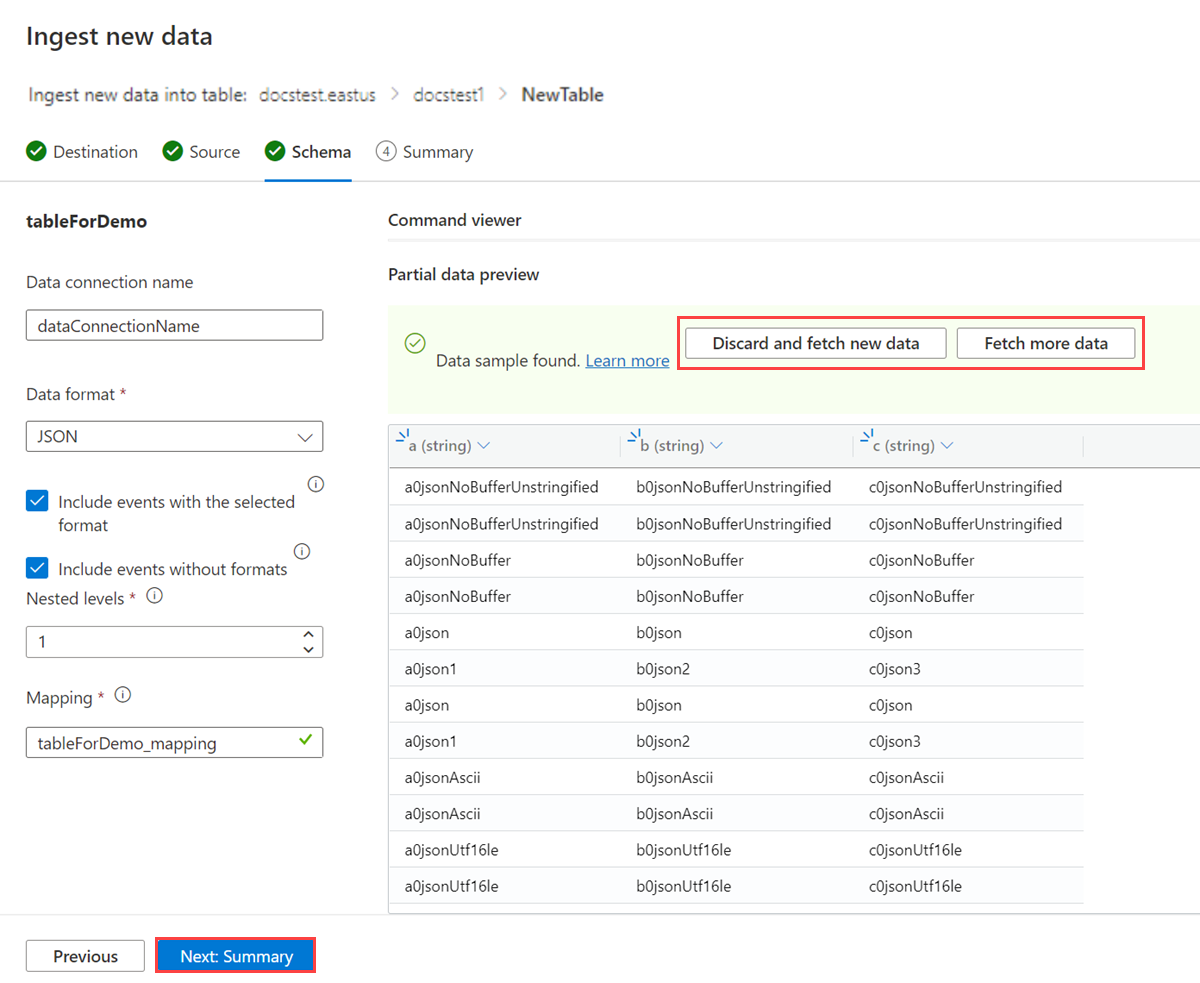Click the Data connection name field

[174, 325]
